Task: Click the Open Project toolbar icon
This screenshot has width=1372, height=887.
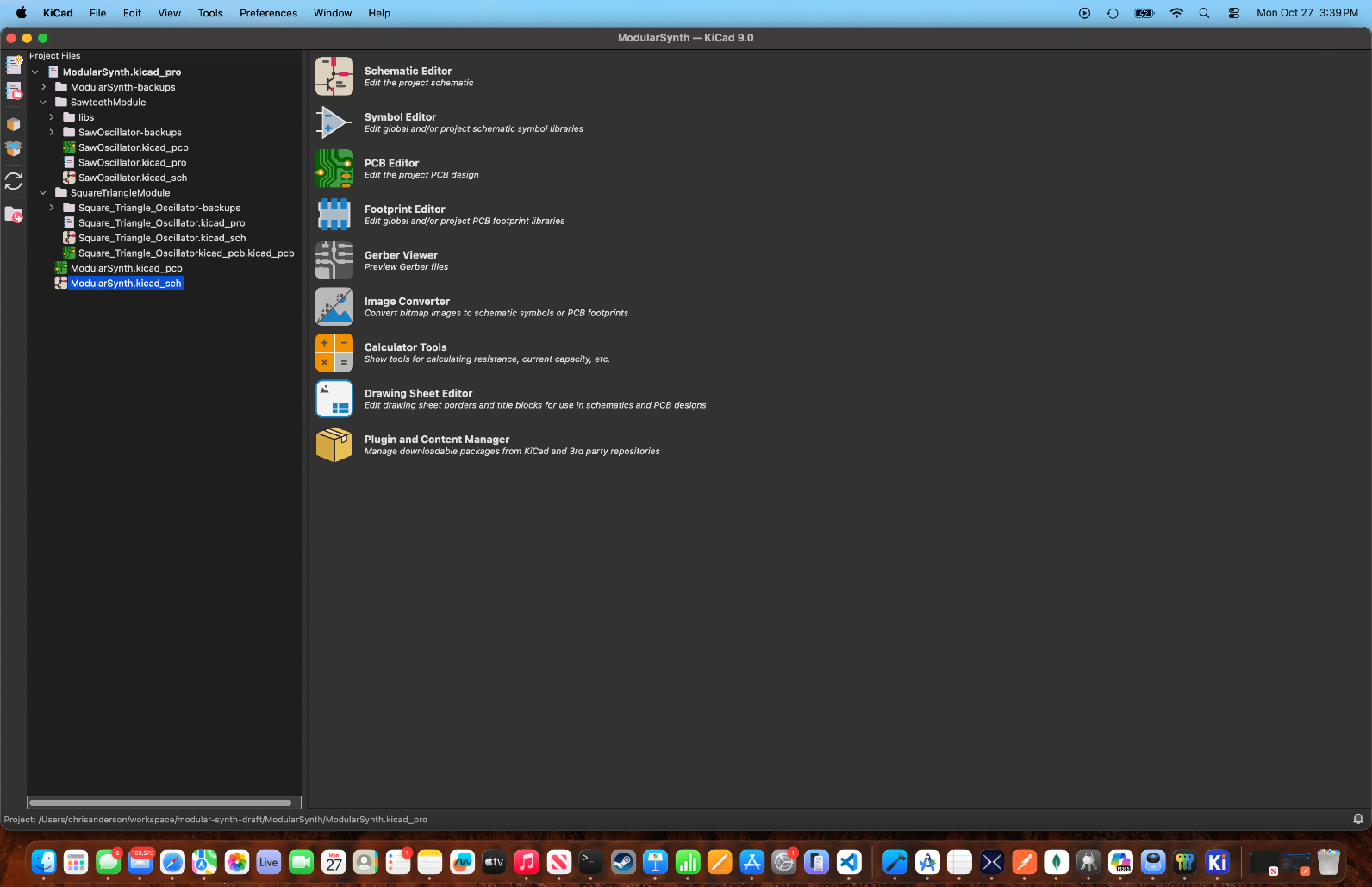Action: pos(14,91)
